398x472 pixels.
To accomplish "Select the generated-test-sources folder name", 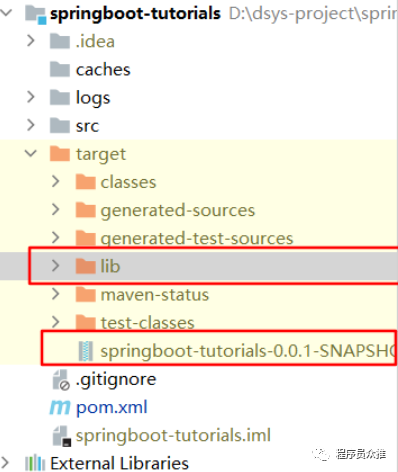I will tap(197, 239).
